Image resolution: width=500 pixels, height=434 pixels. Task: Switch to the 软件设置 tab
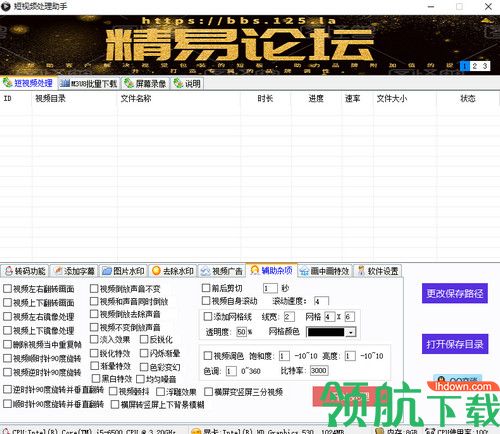coord(378,271)
